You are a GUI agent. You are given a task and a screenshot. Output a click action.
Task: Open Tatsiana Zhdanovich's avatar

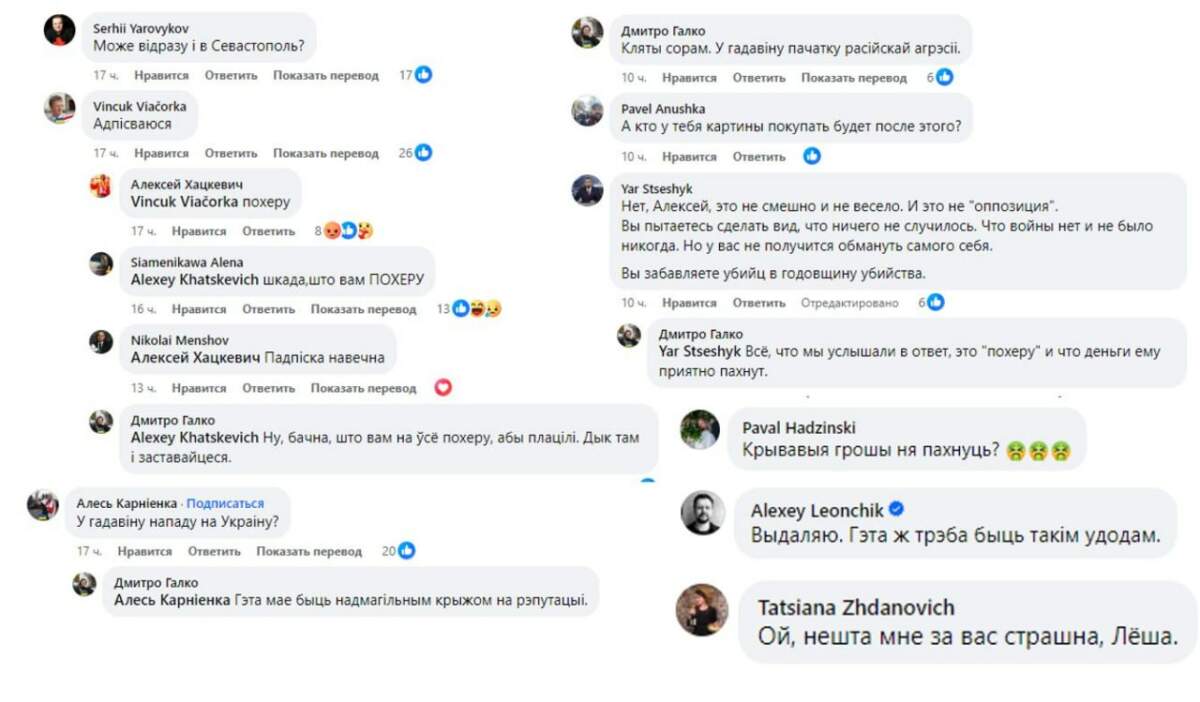pyautogui.click(x=702, y=610)
